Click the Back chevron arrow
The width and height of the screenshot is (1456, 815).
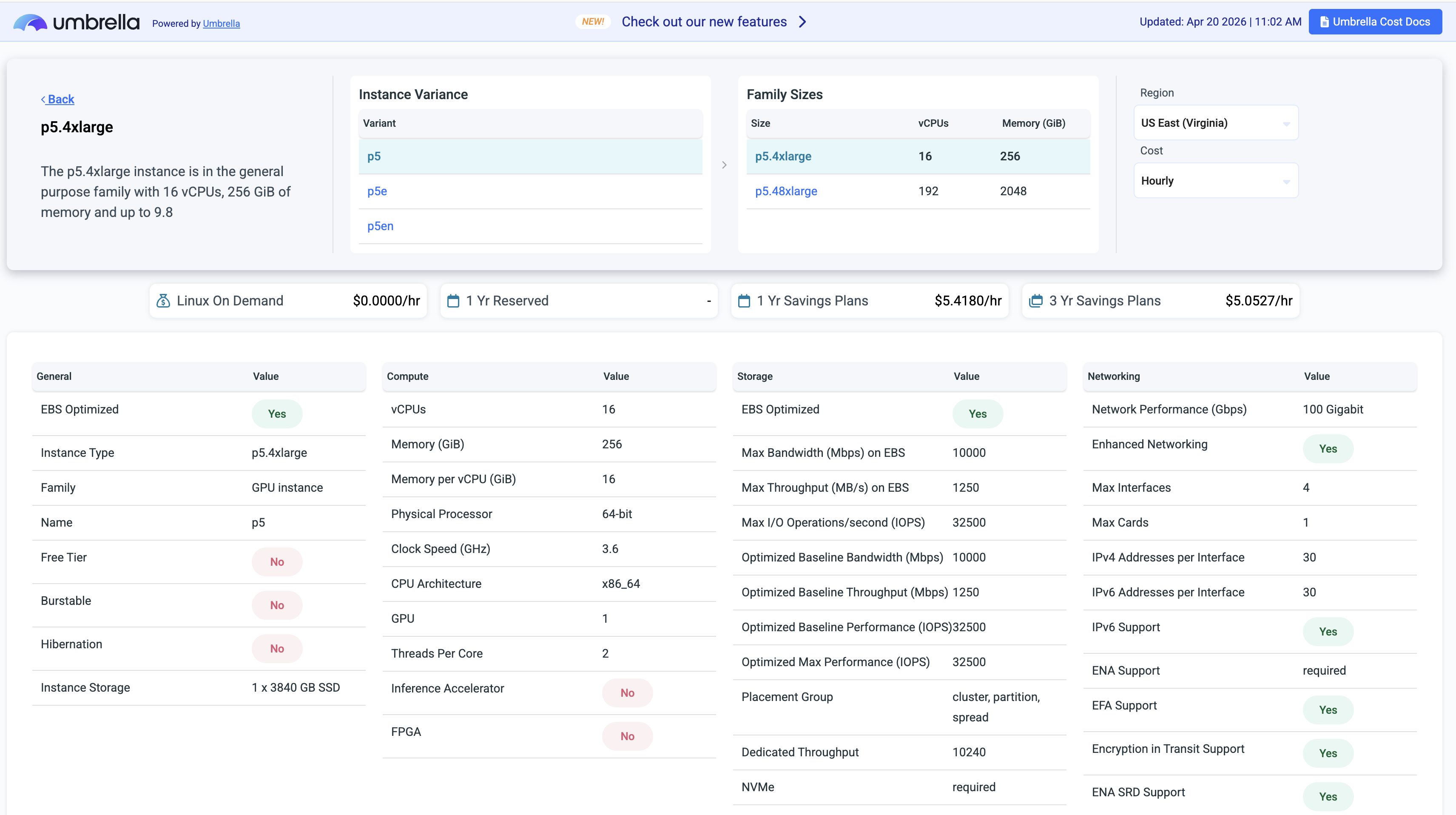43,100
